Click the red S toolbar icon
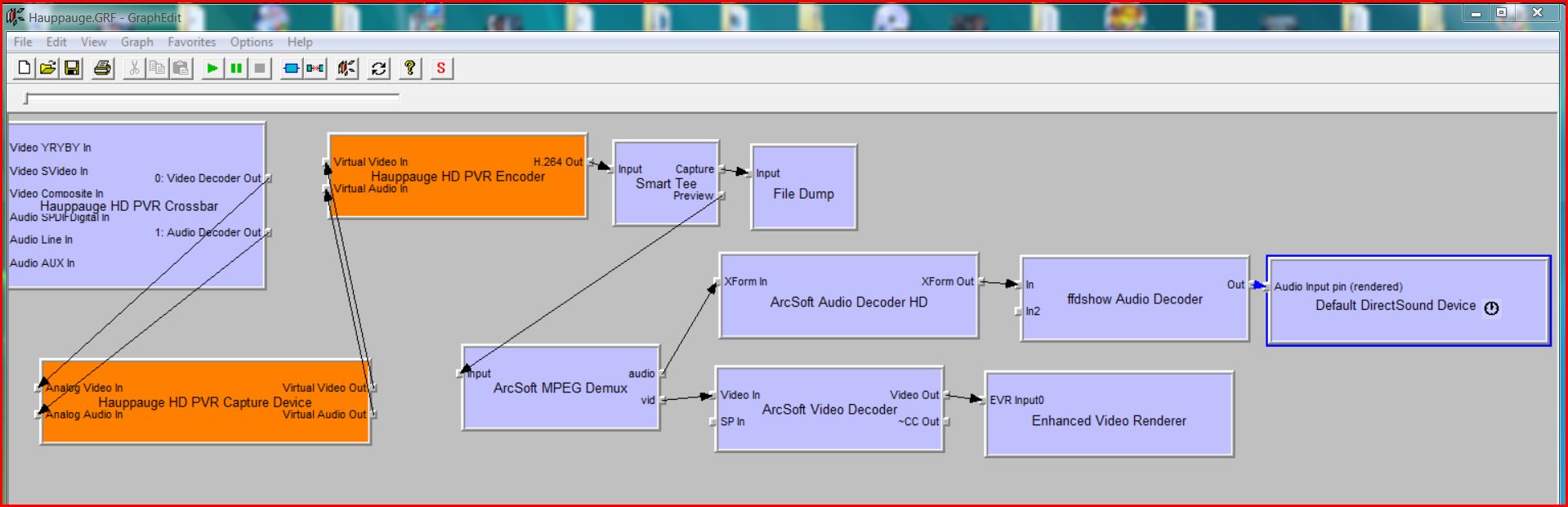 441,68
